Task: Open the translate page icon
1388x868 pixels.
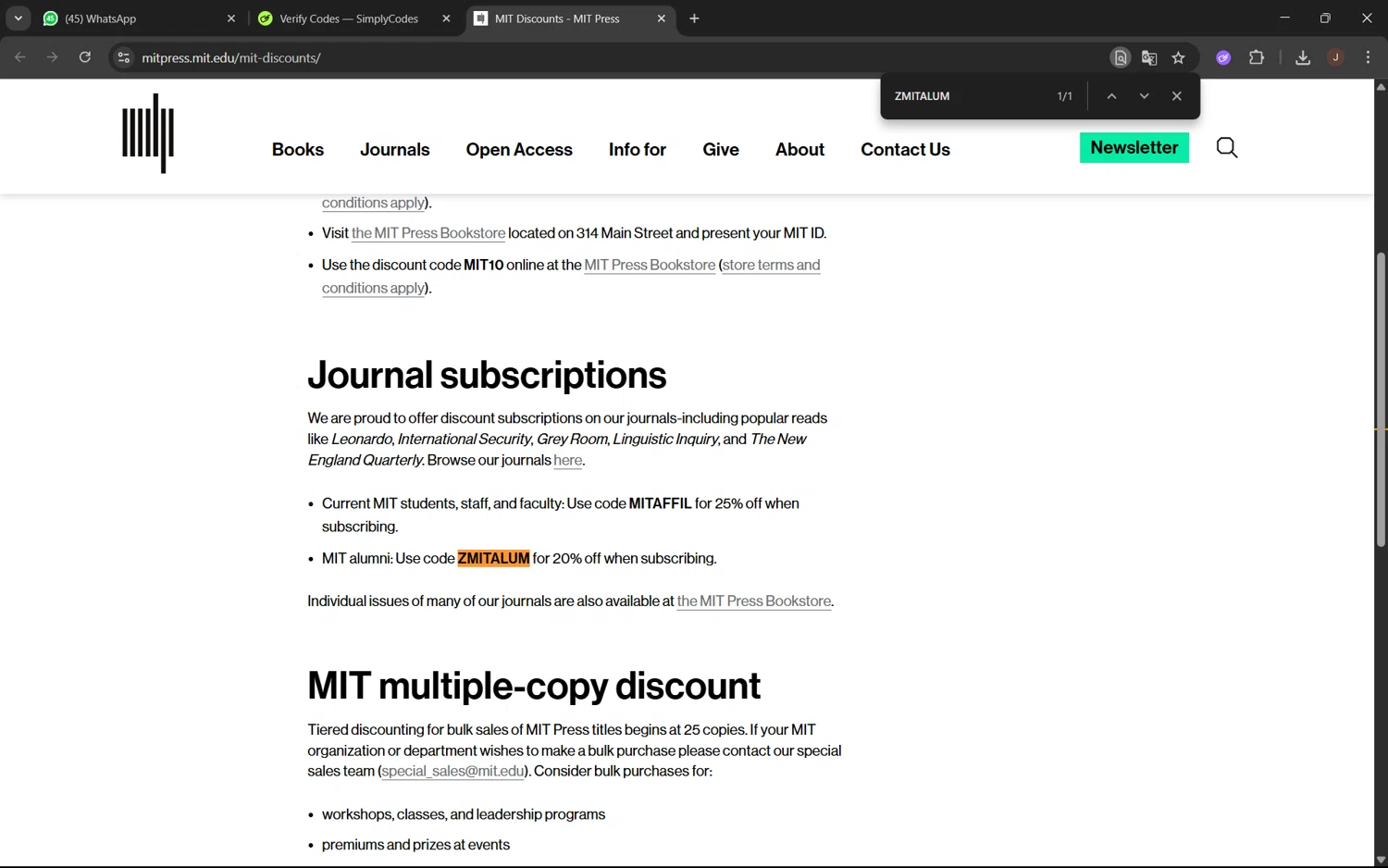Action: 1149,57
